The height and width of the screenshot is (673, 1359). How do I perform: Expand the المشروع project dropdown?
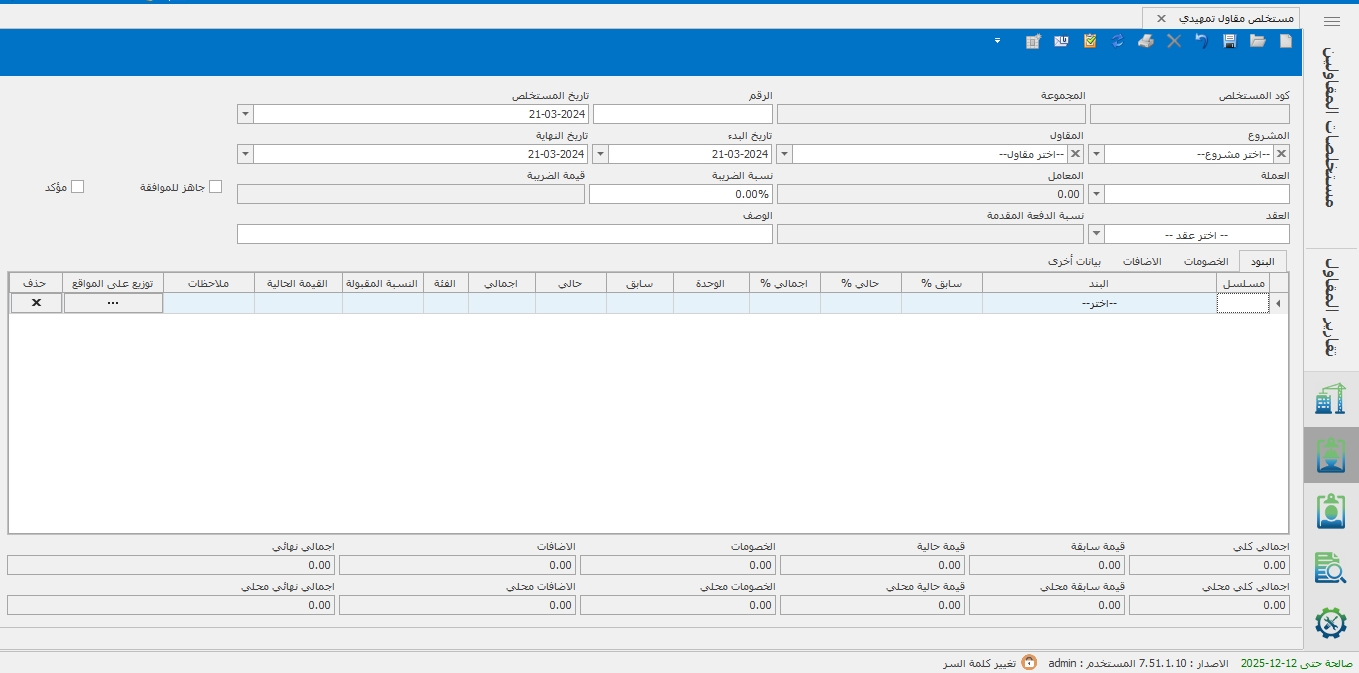click(1096, 154)
